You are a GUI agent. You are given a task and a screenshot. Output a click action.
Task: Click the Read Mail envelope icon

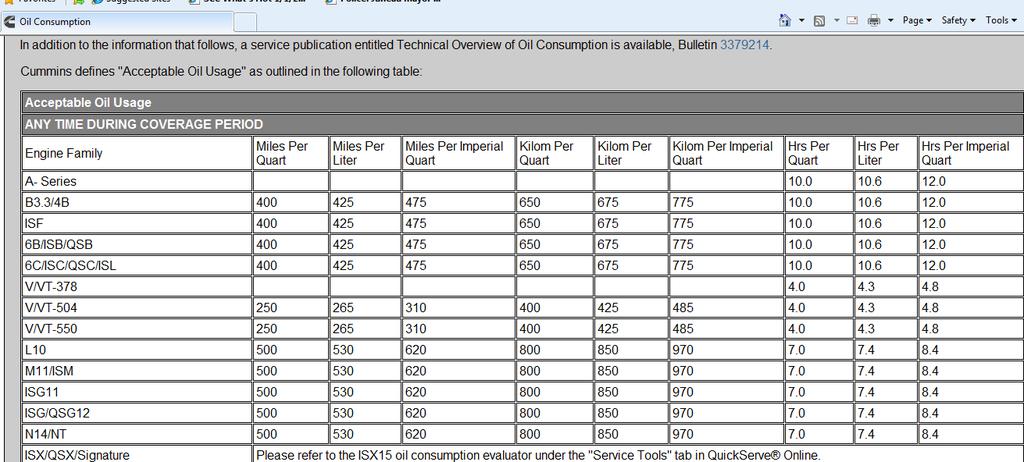[852, 20]
